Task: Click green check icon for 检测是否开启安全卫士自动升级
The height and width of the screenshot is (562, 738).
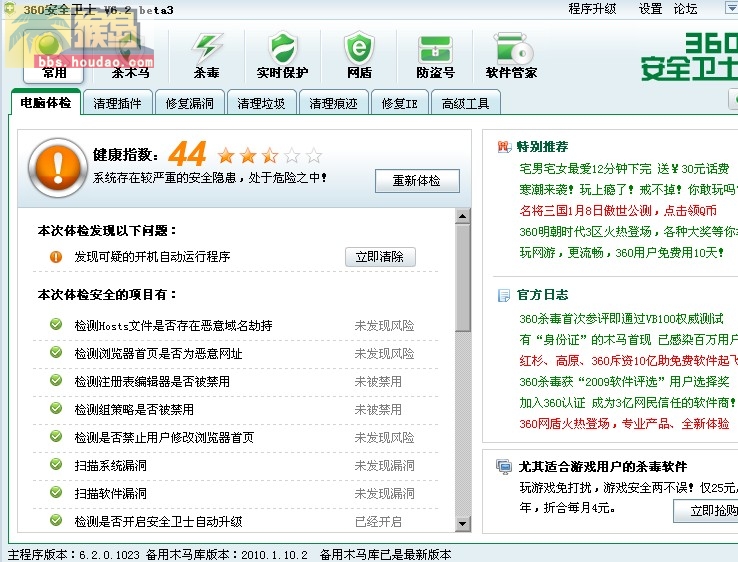Action: [x=56, y=520]
